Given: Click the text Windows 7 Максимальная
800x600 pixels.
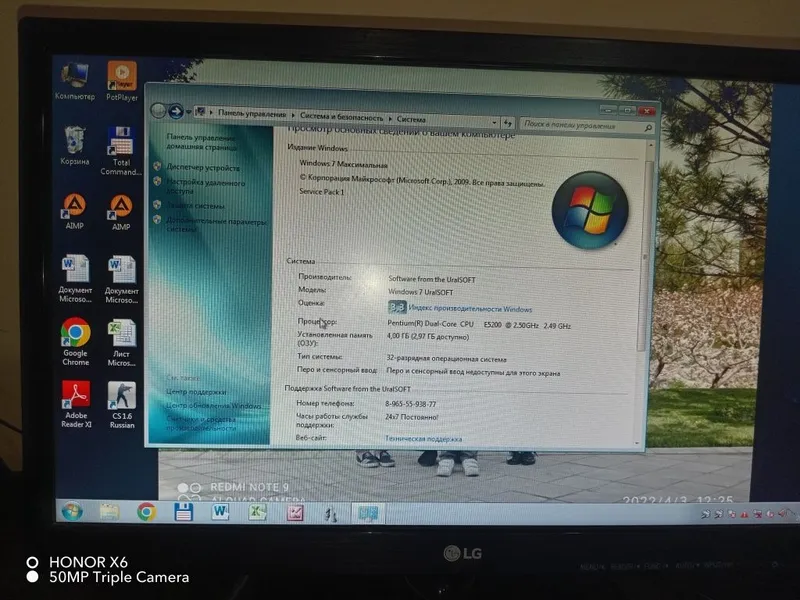Looking at the screenshot, I should (343, 164).
